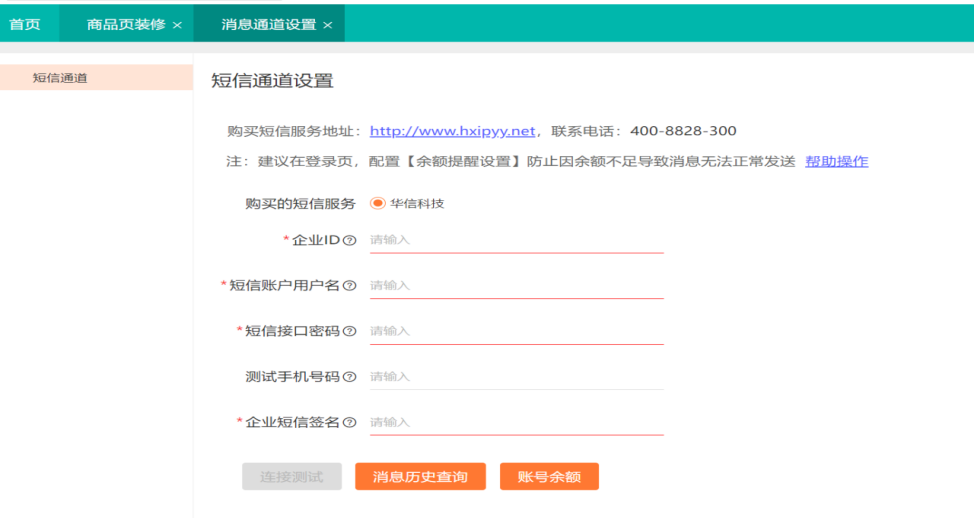This screenshot has height=519, width=975.
Task: Select the 消息通道设置 tab
Action: pyautogui.click(x=268, y=24)
